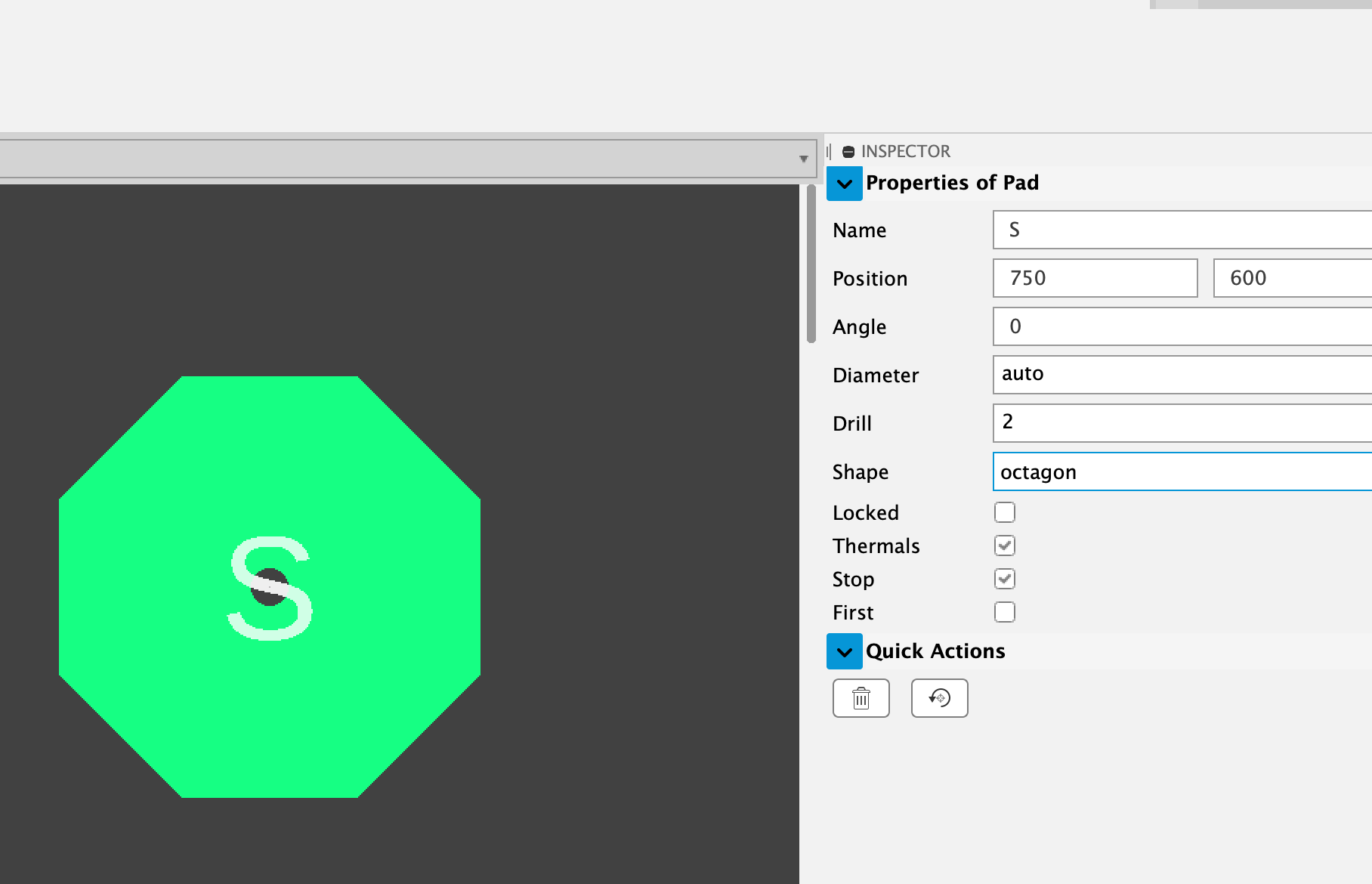
Task: Click the Inspector panel drag handle
Action: click(x=830, y=150)
